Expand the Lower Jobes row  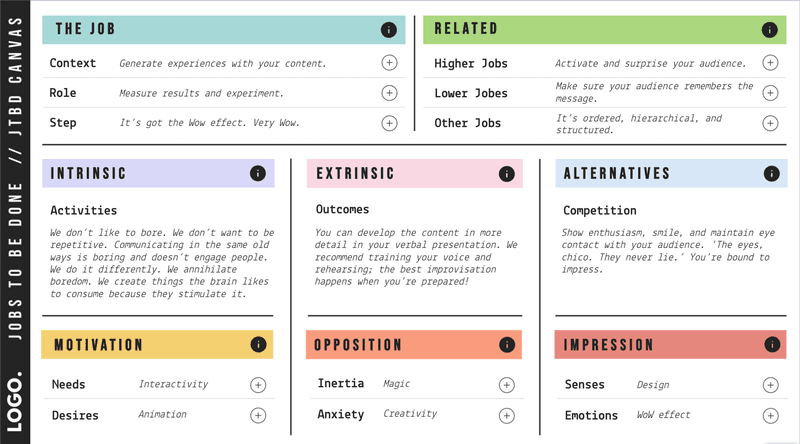tap(770, 93)
